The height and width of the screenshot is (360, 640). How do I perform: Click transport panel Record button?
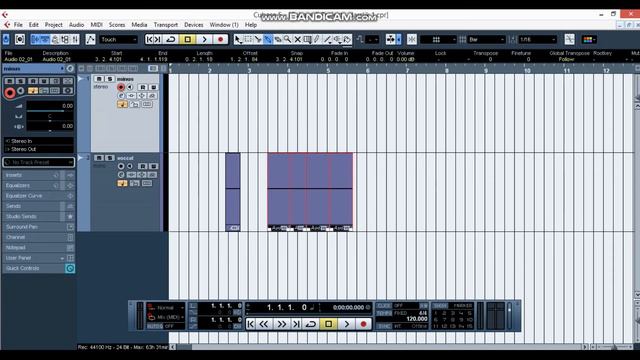click(x=363, y=324)
